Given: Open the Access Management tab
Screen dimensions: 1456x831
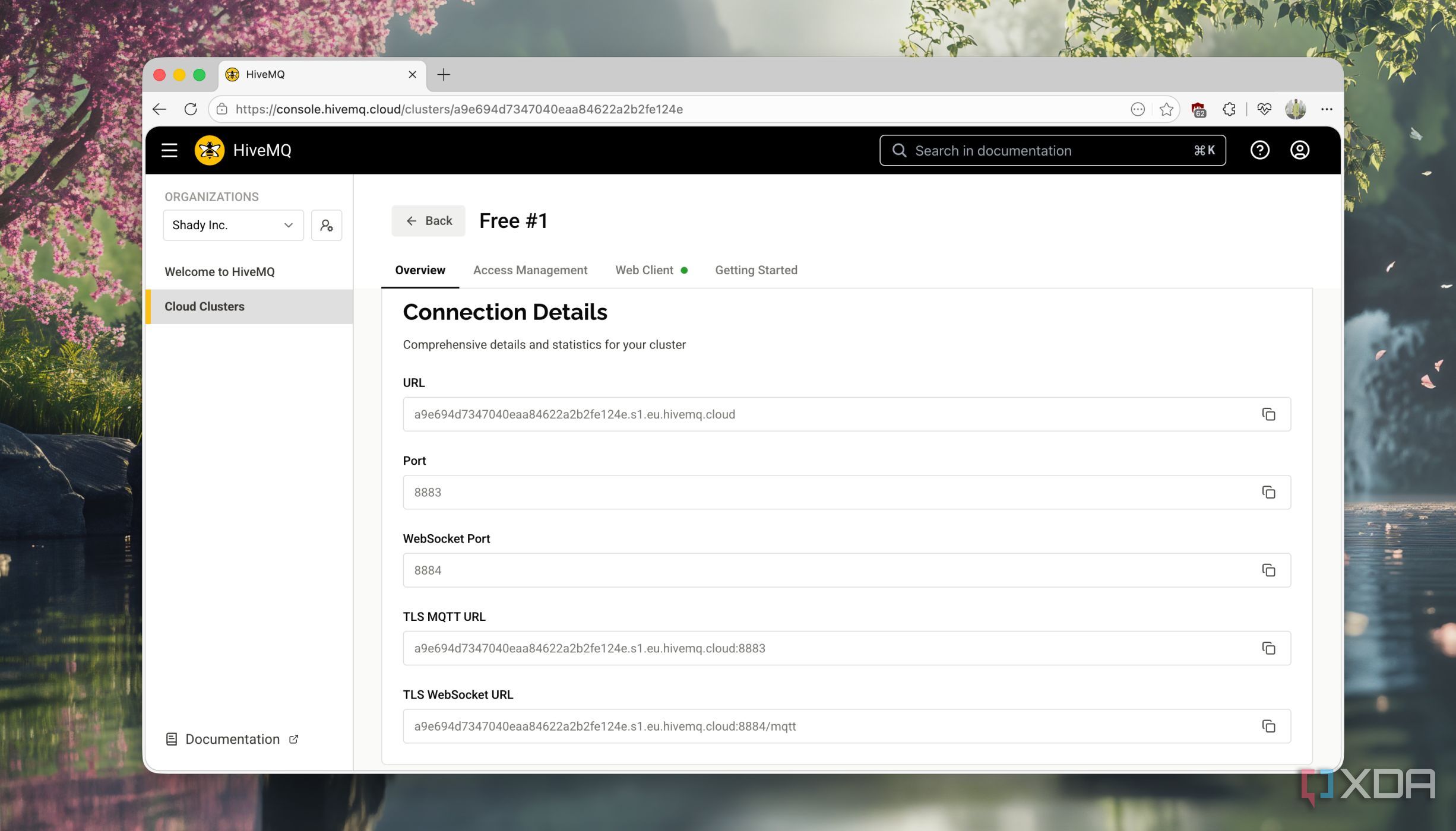Looking at the screenshot, I should click(x=530, y=271).
